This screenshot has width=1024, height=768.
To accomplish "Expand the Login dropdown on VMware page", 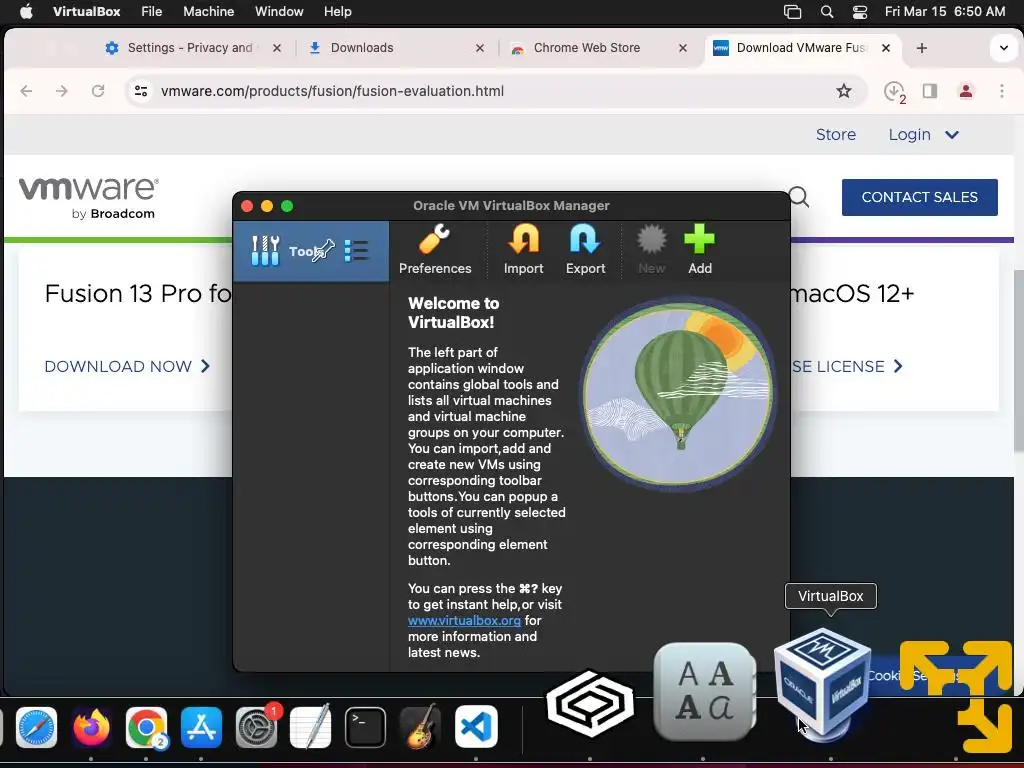I will [x=923, y=135].
